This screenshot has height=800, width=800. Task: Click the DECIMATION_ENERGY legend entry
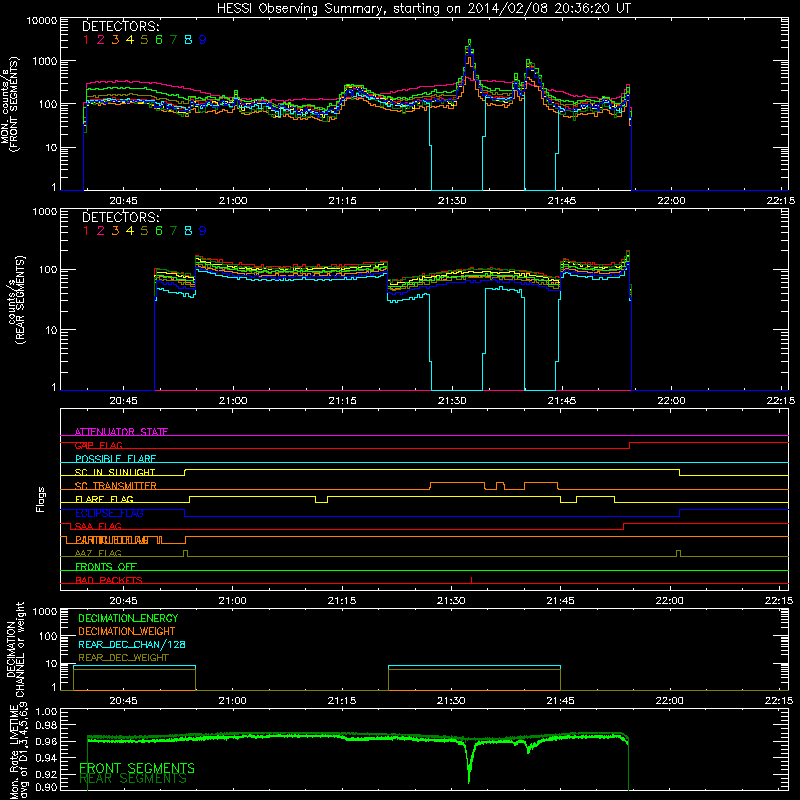pos(128,618)
